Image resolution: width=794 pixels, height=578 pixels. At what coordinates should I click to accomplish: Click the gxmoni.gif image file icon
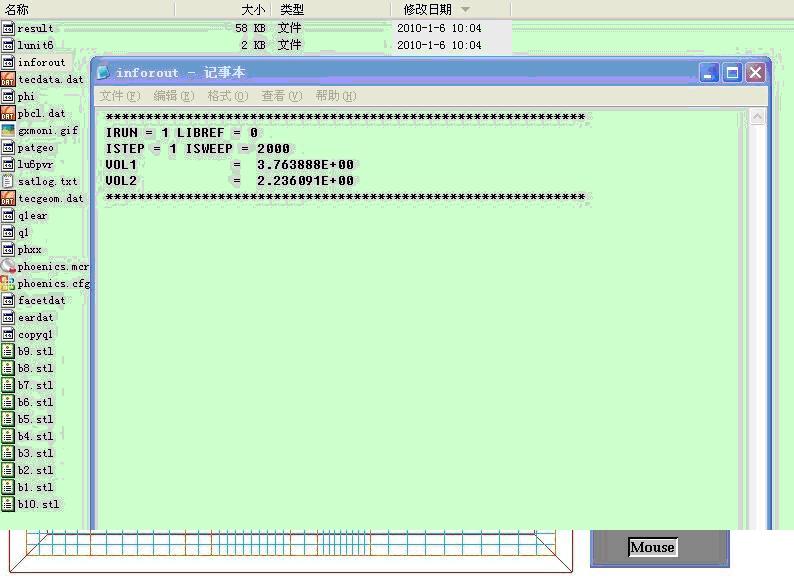point(8,130)
